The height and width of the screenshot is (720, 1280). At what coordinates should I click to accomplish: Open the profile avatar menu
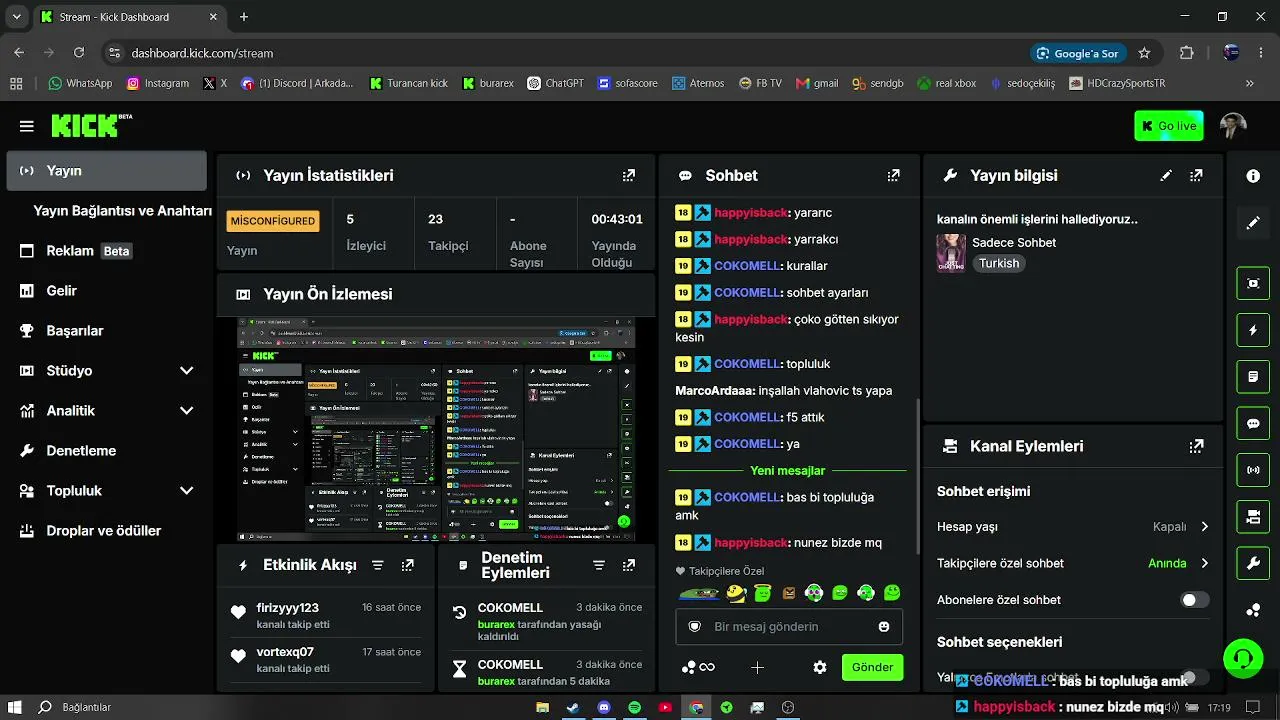(x=1233, y=126)
